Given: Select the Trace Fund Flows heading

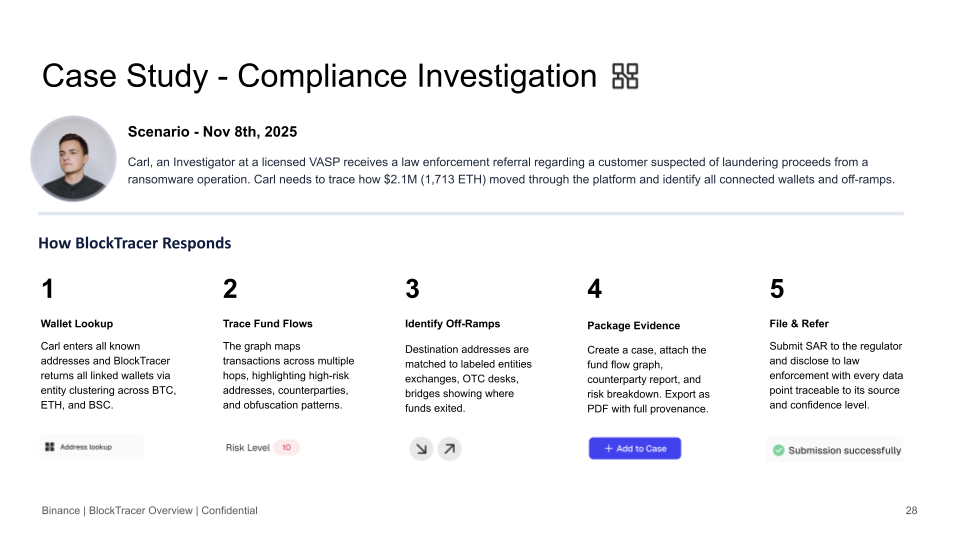Looking at the screenshot, I should [268, 324].
